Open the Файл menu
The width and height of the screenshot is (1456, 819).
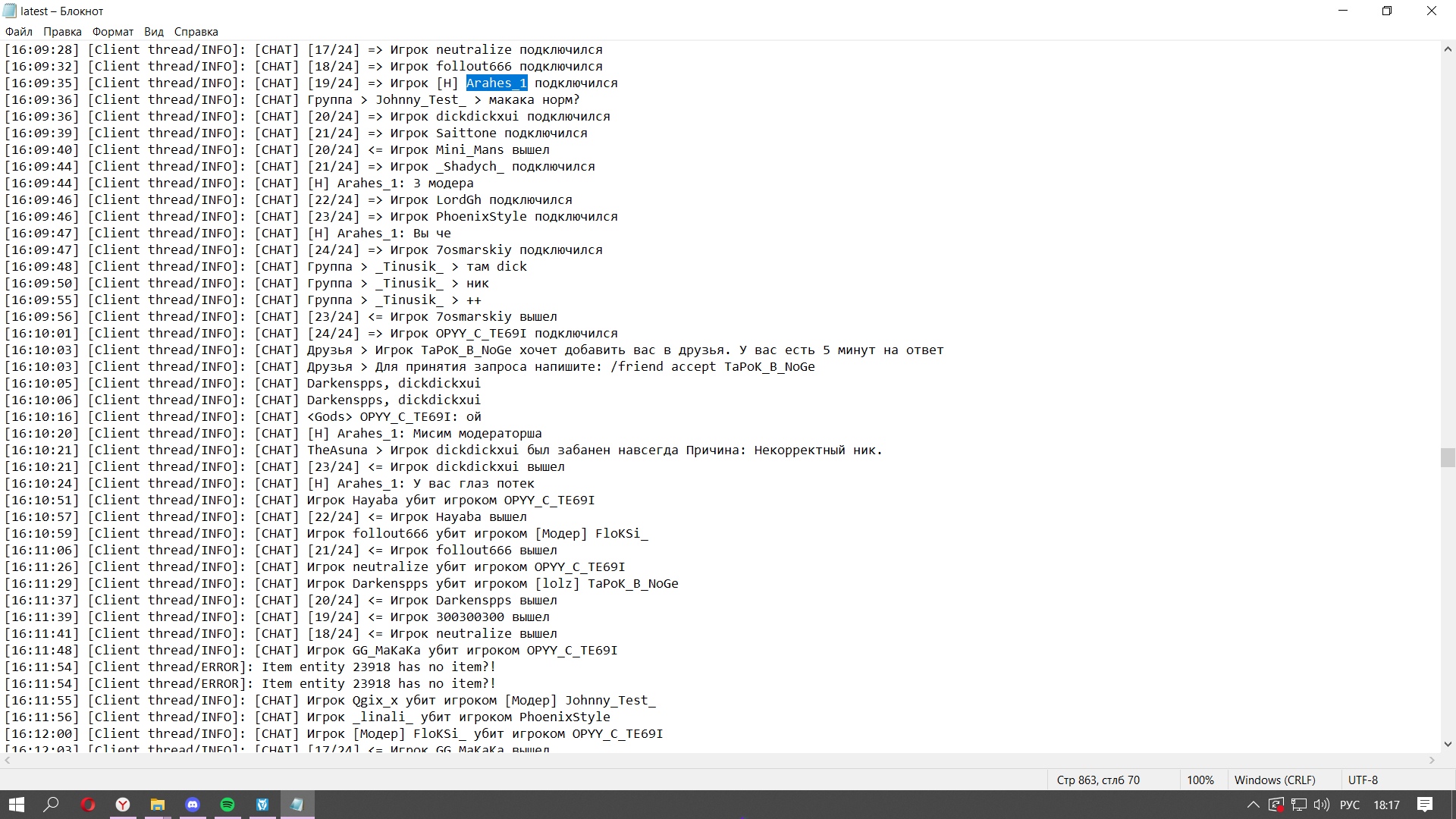coord(19,32)
